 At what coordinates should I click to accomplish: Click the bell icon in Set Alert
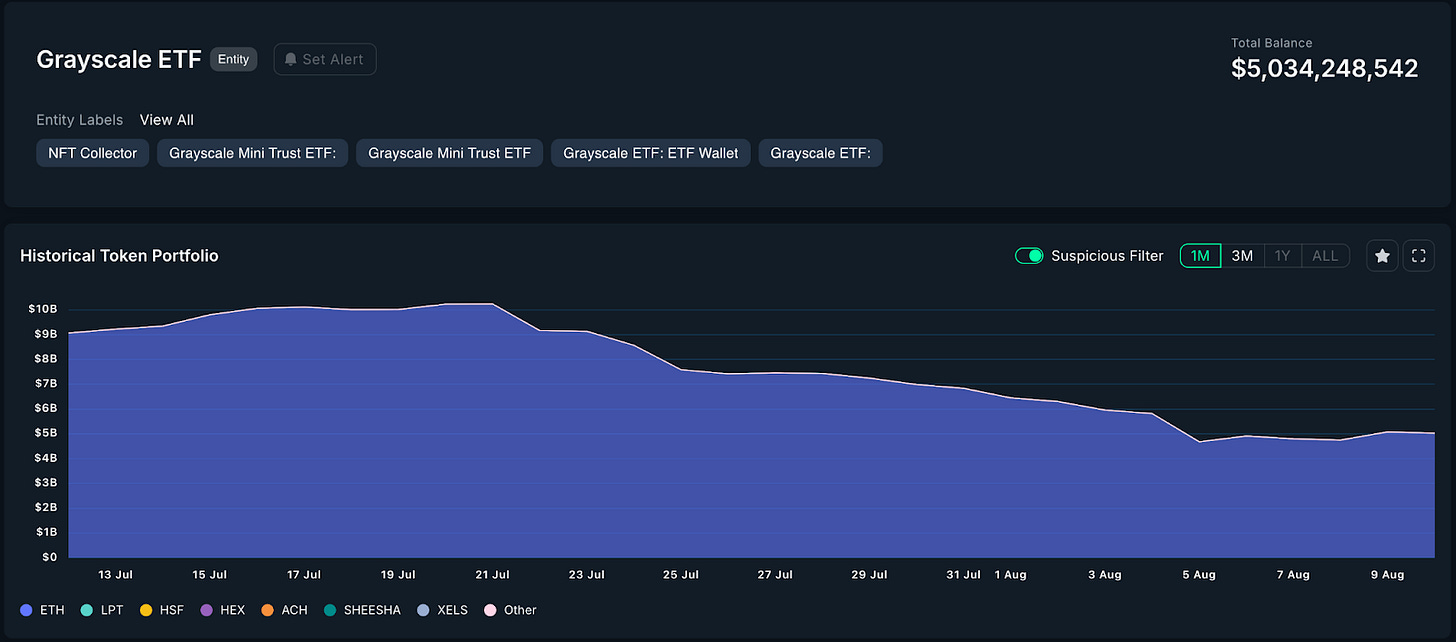coord(291,59)
